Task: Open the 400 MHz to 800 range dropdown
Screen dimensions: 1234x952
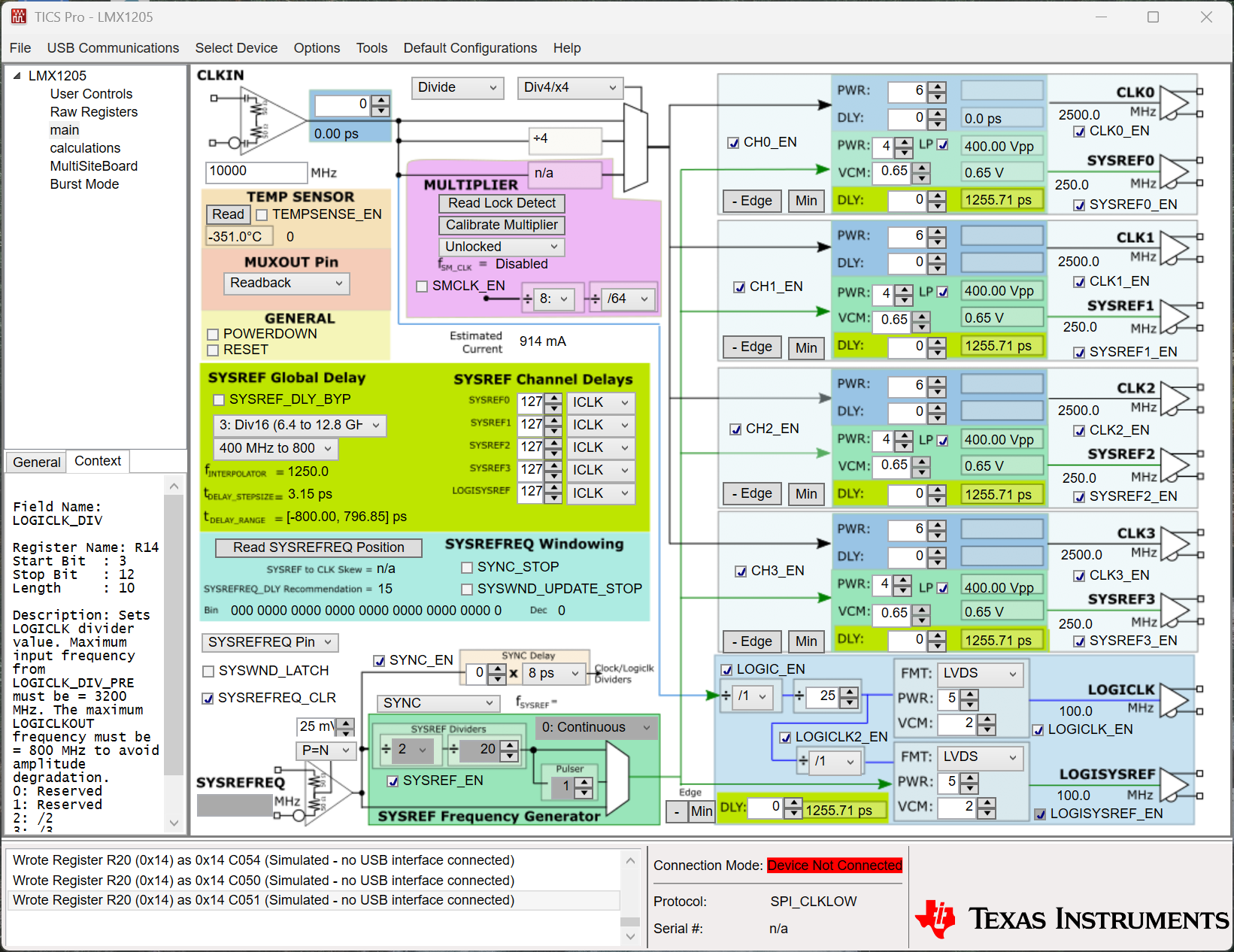Action: pos(276,449)
